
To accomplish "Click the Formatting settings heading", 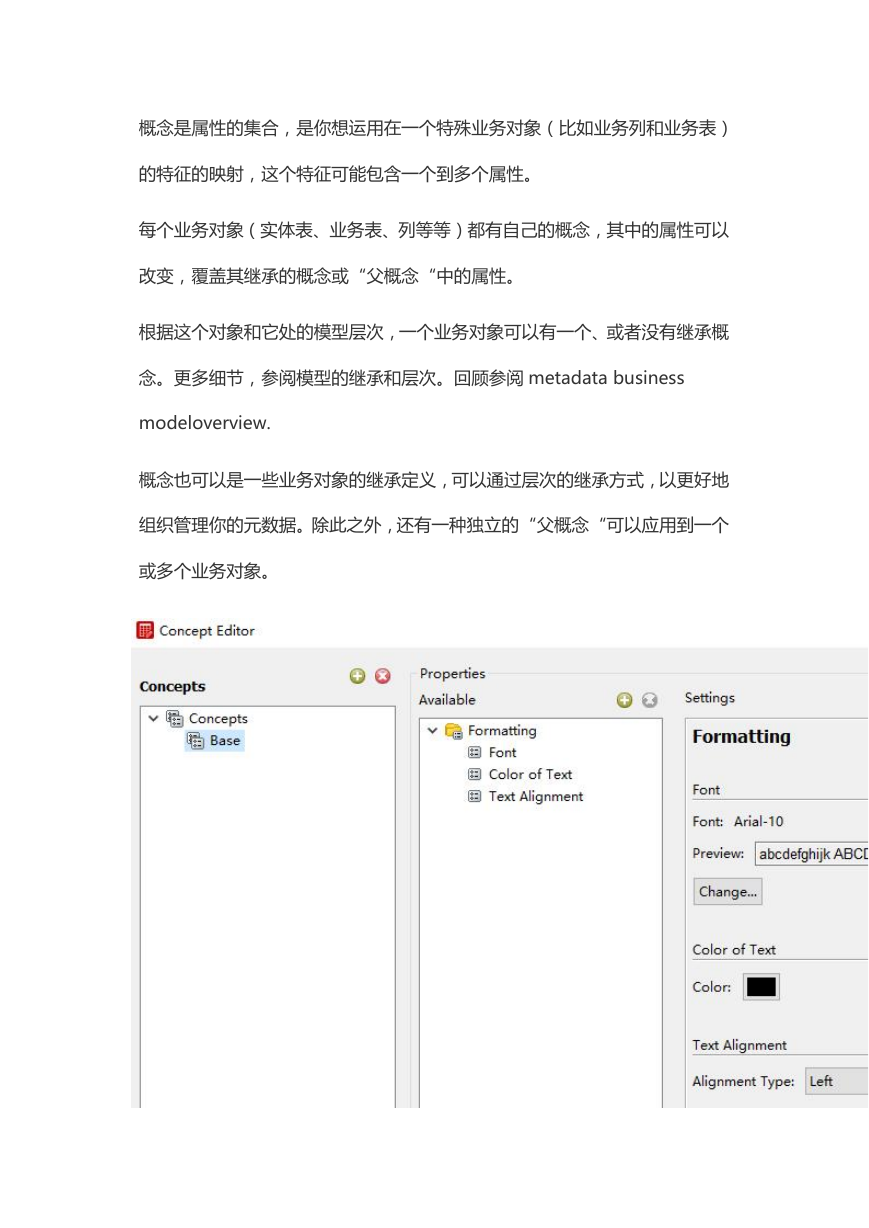I will pos(741,736).
